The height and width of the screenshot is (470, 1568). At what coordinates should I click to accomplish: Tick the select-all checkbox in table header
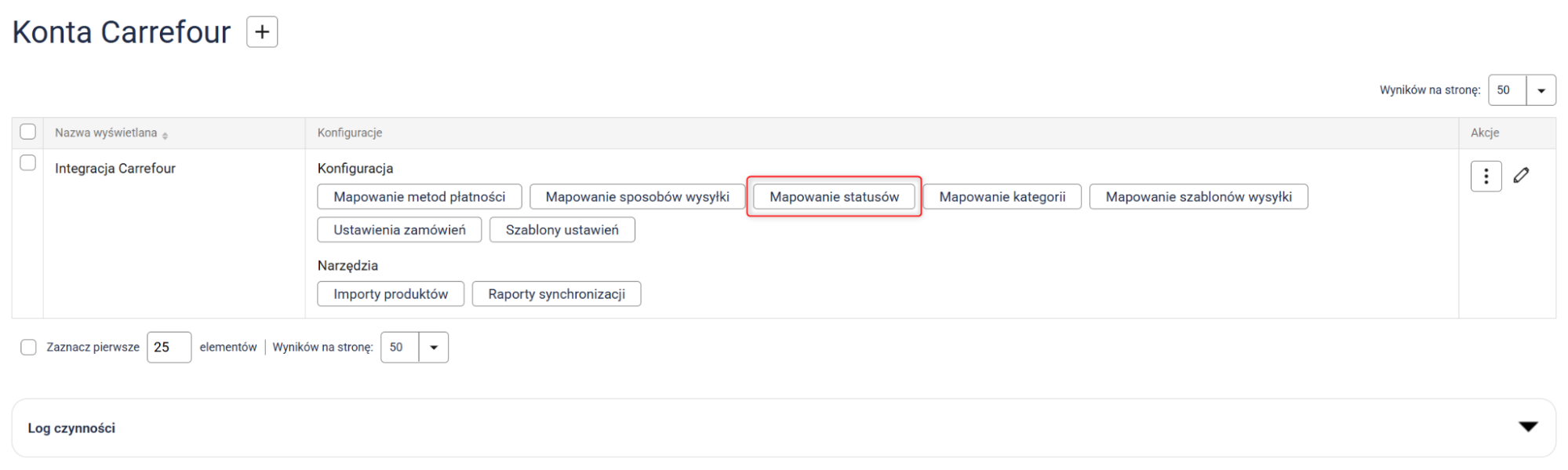click(x=28, y=132)
